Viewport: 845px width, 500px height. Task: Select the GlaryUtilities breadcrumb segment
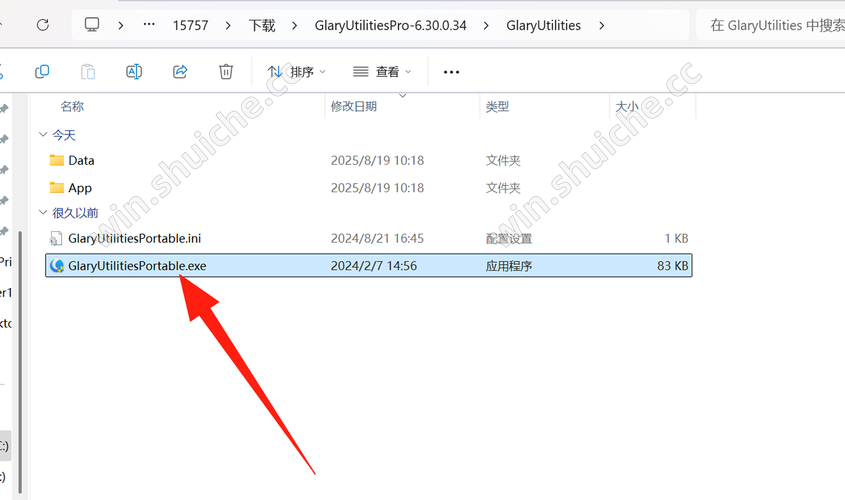(543, 25)
